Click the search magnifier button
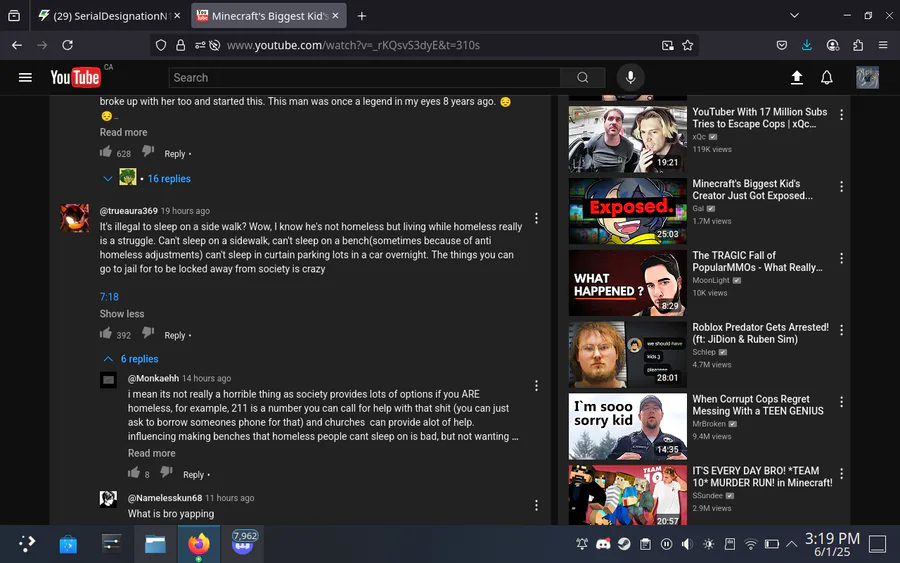 (583, 77)
